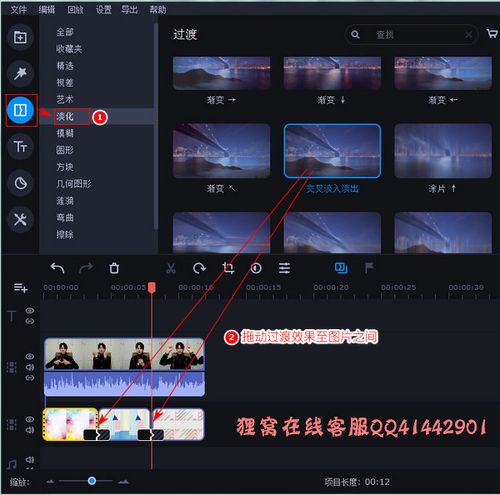Select the 方块 category
The image size is (500, 495).
coord(65,167)
